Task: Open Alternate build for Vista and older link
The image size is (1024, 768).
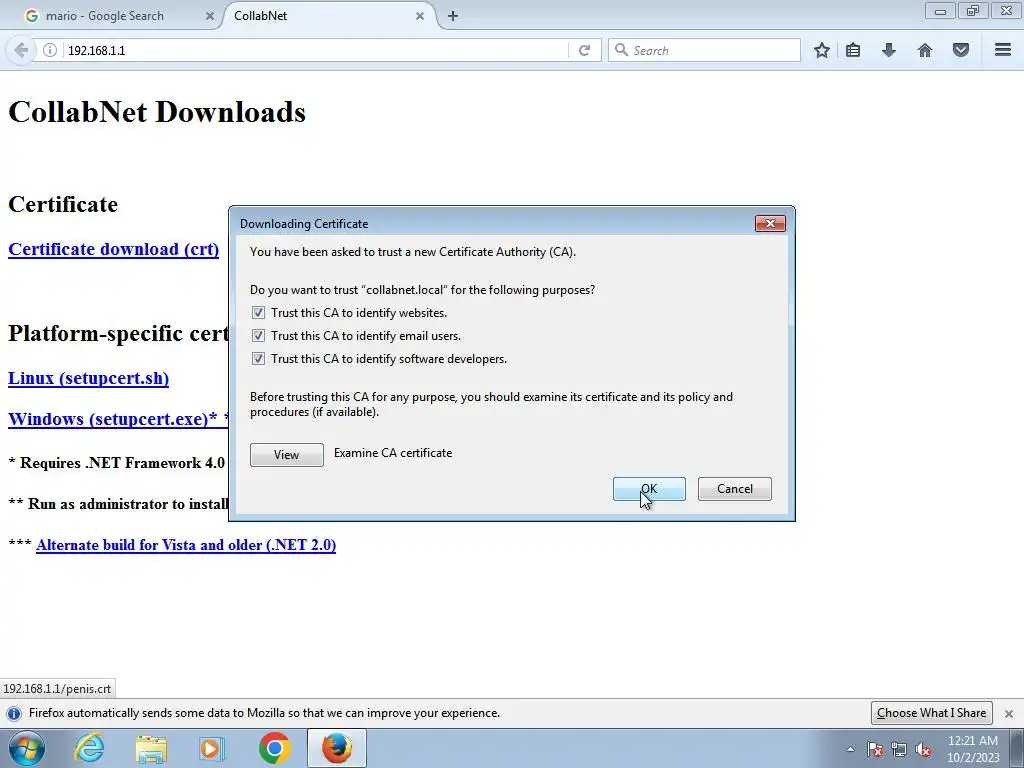Action: pos(186,545)
